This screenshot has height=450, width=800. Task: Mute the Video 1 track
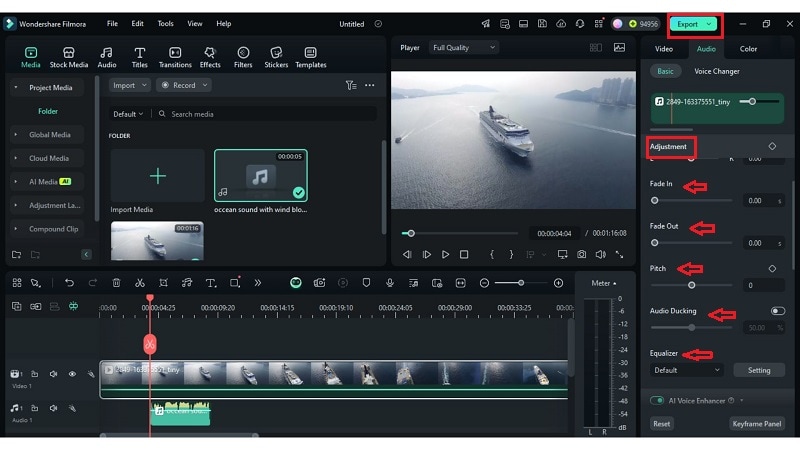54,374
